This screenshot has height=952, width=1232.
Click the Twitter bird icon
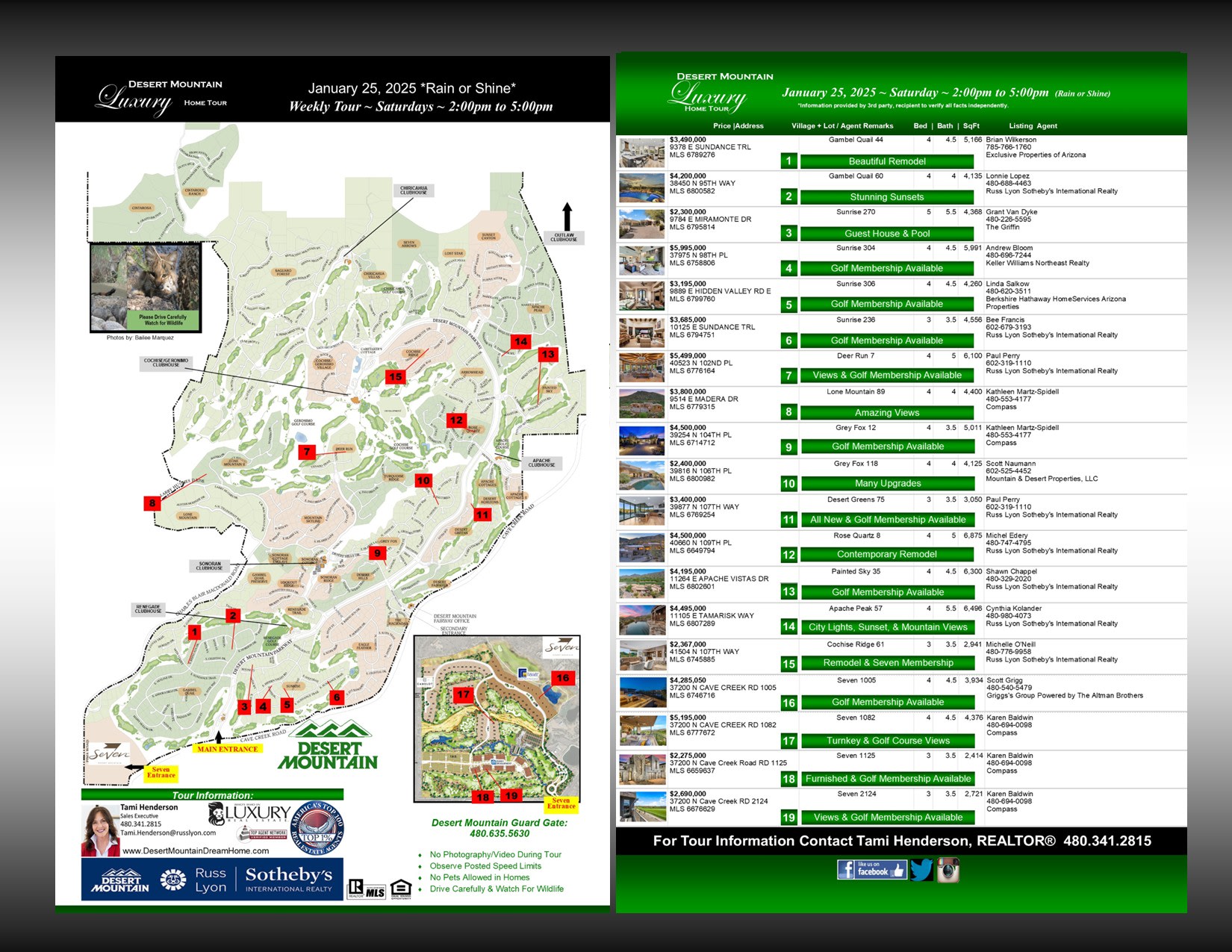tap(921, 870)
